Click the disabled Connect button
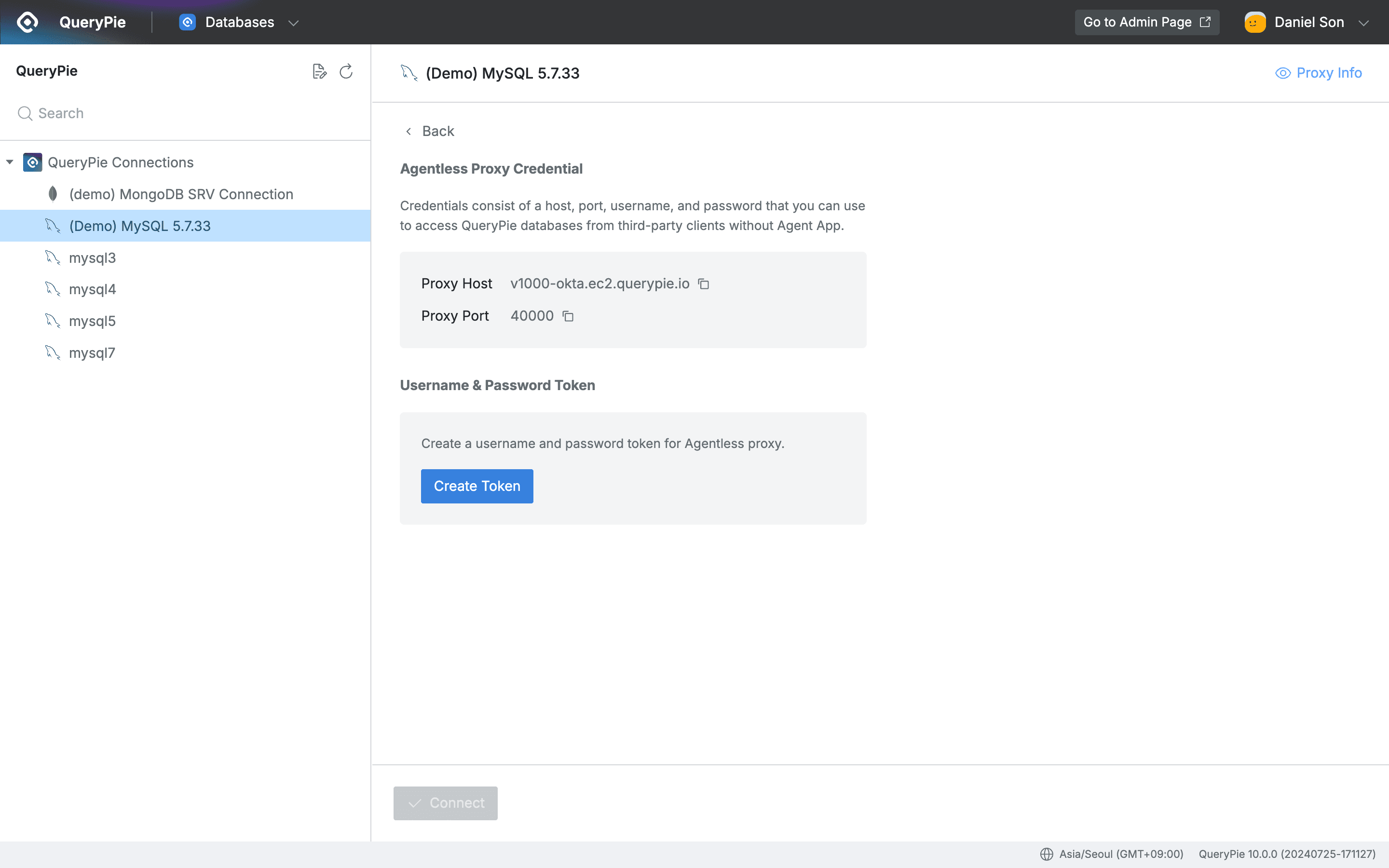 coord(446,802)
